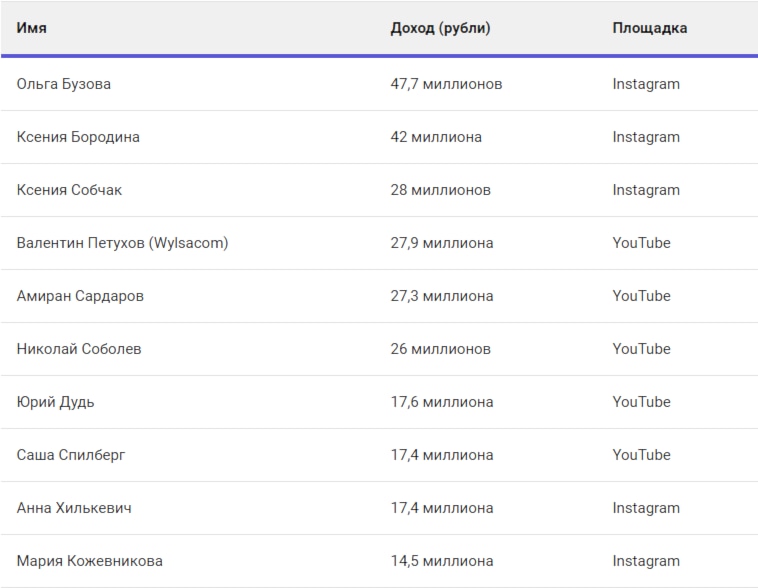Select the name Анна Хилькевич

point(74,508)
